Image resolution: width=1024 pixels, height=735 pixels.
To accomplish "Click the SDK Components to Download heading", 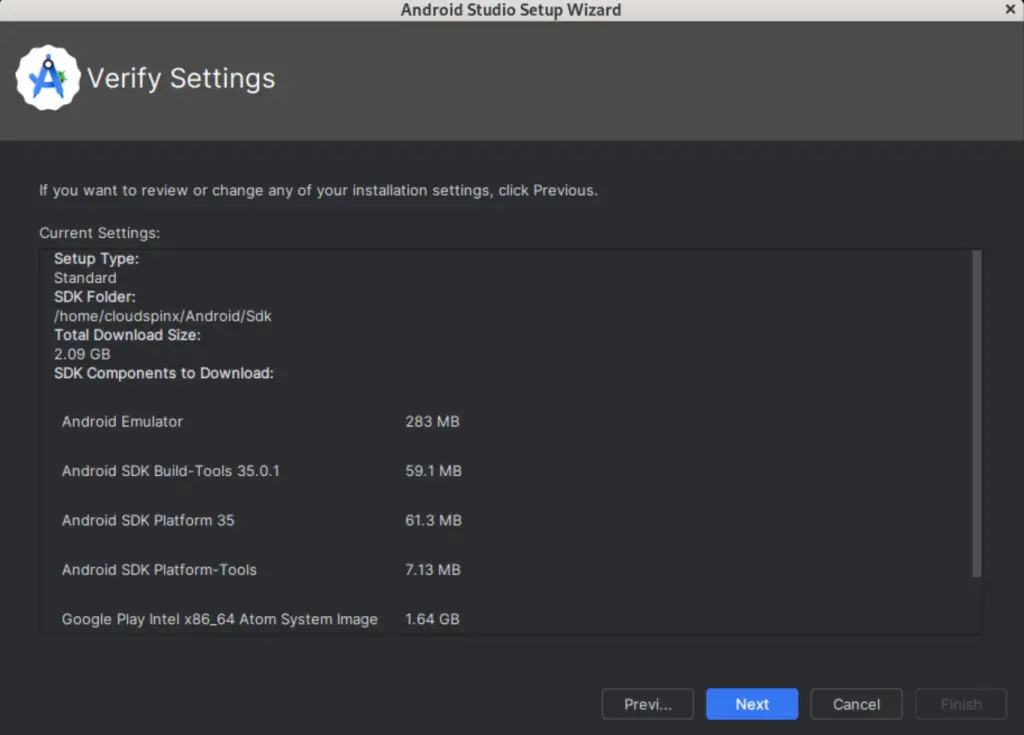I will (164, 373).
